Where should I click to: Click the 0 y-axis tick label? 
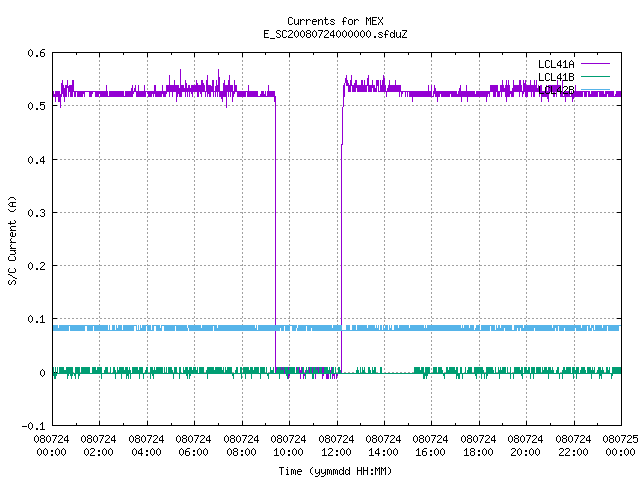42,373
